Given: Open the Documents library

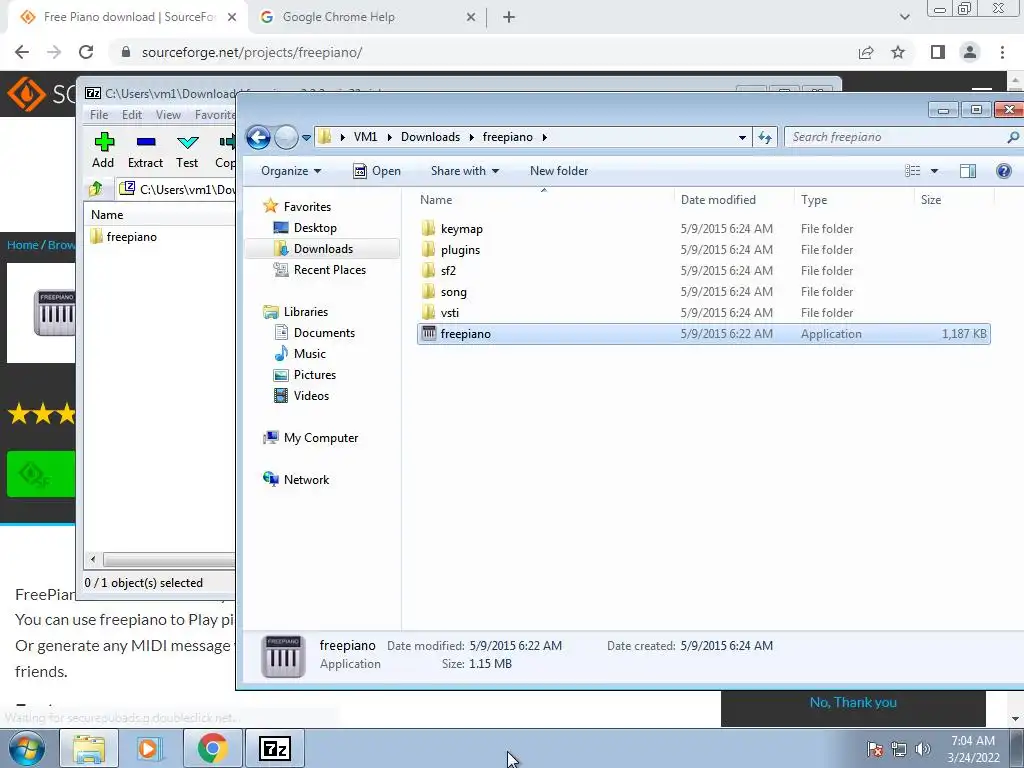Looking at the screenshot, I should [x=324, y=333].
